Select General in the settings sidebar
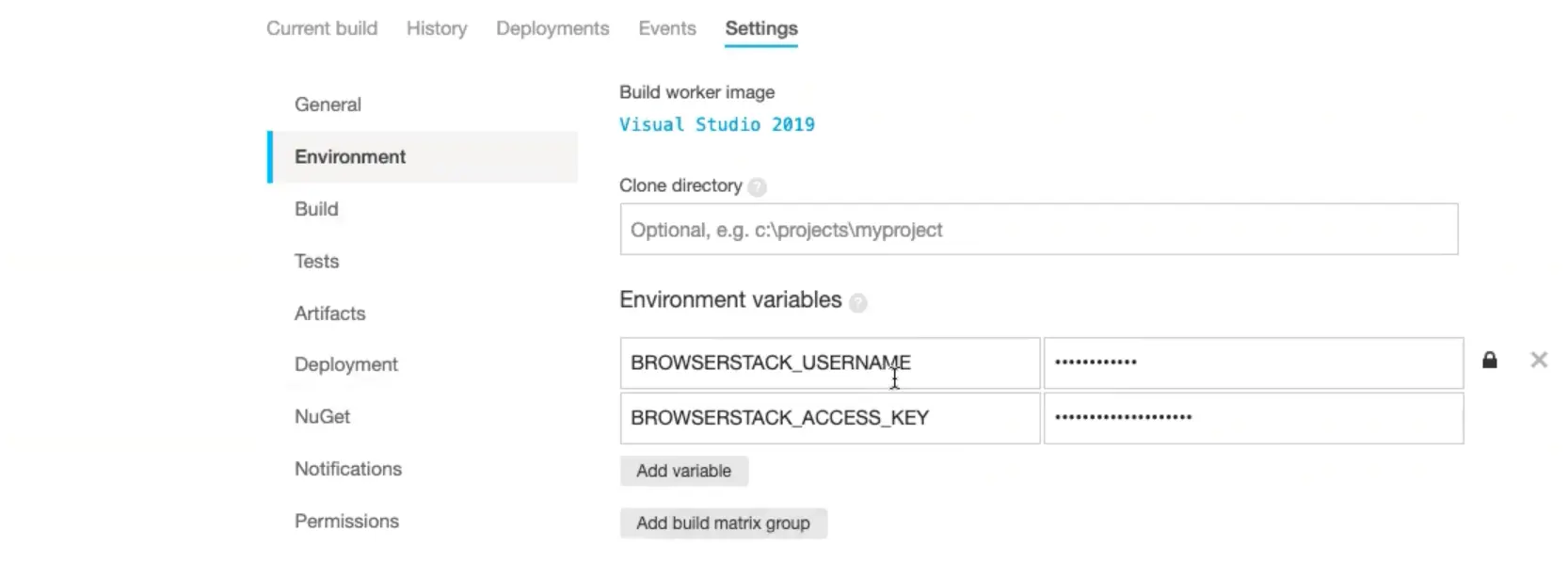The height and width of the screenshot is (563, 1568). tap(328, 105)
